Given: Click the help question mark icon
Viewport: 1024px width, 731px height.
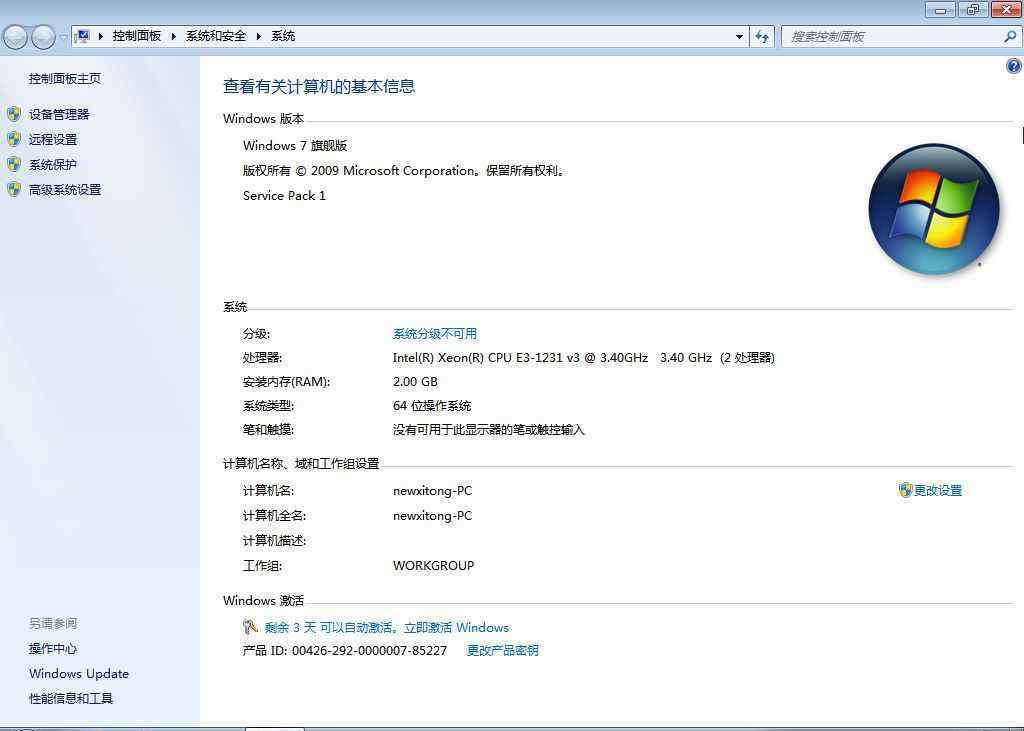Looking at the screenshot, I should point(1014,65).
